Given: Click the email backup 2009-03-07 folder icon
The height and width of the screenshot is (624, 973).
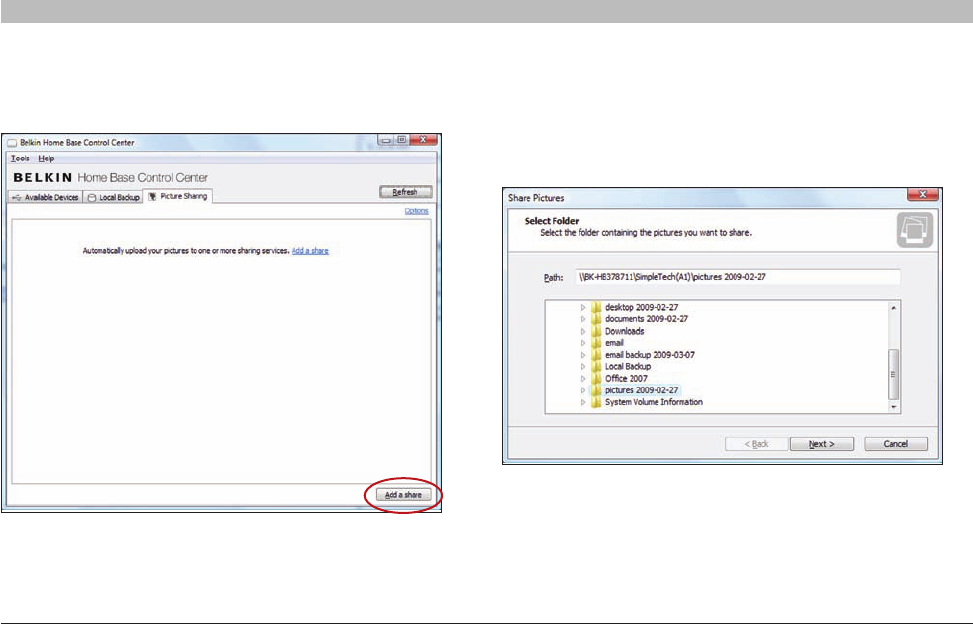Looking at the screenshot, I should coord(596,355).
